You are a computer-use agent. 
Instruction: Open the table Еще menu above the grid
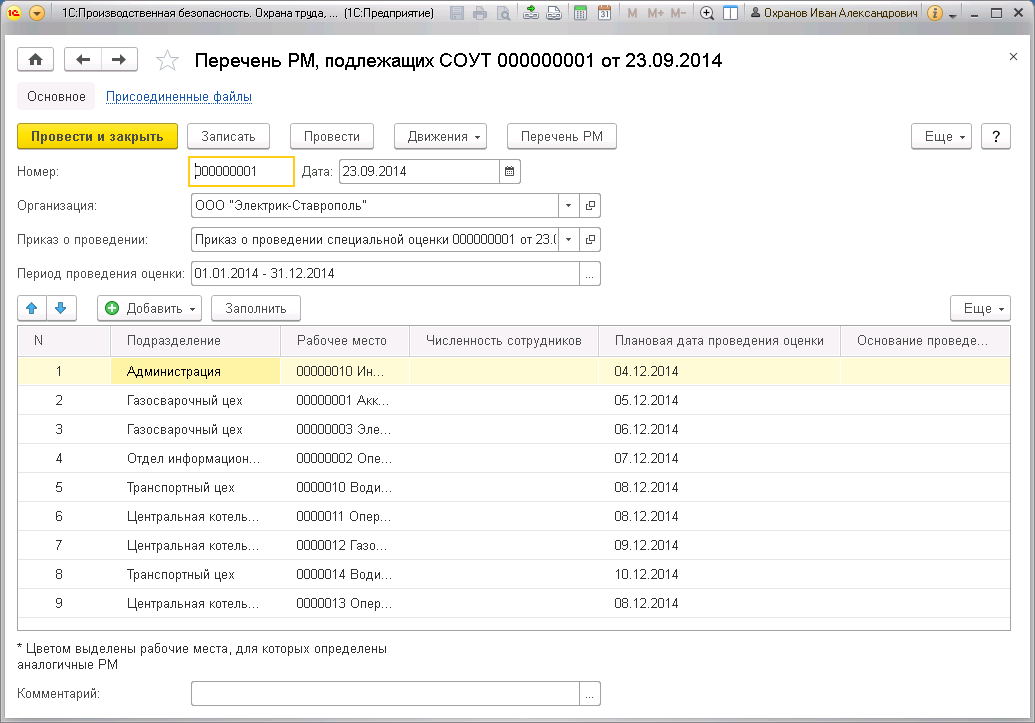[x=980, y=308]
